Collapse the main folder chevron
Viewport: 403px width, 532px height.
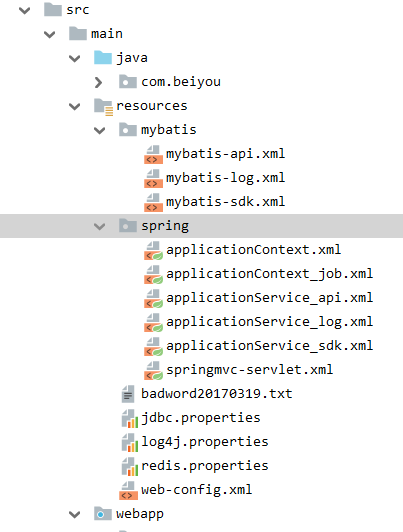[50, 34]
